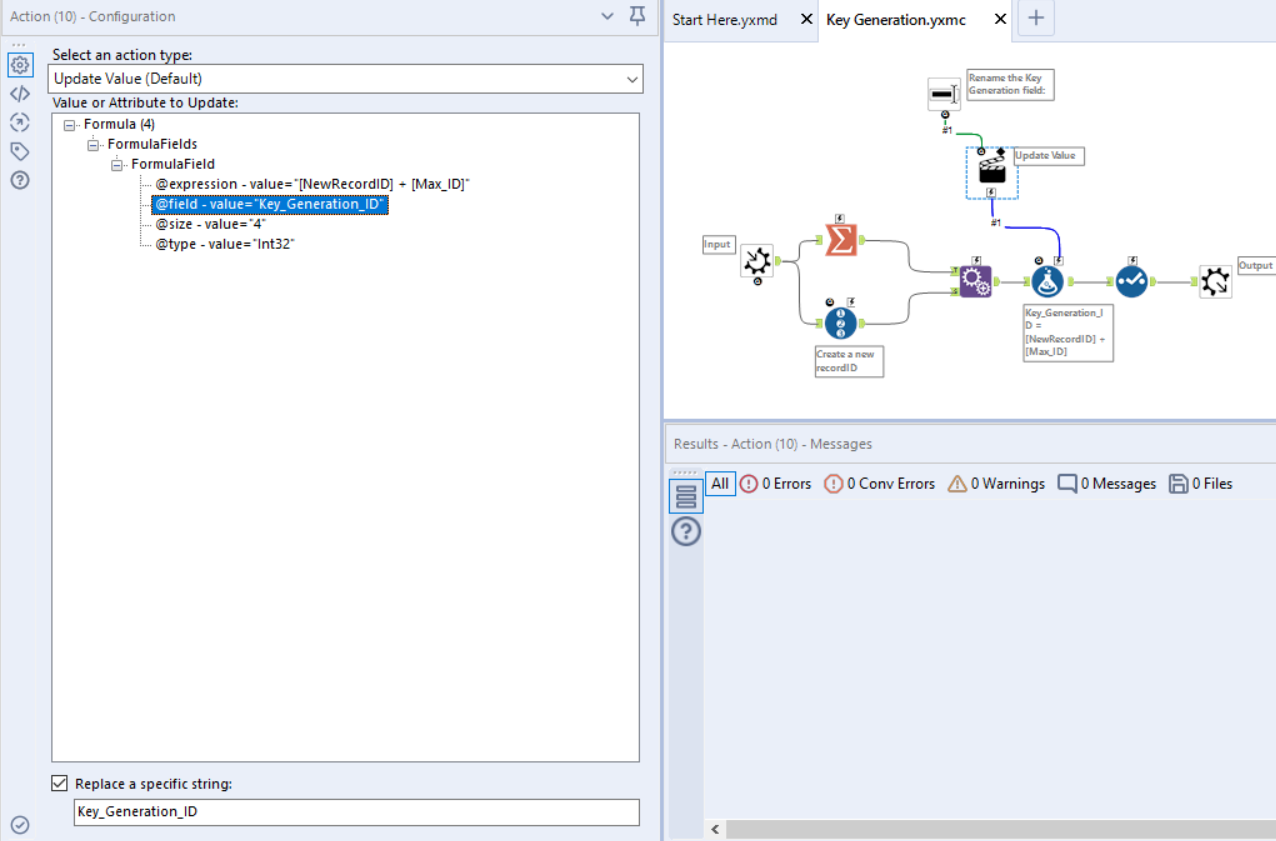
Task: Open the Formula tool with Key_Generation_ID expression
Action: pos(1046,280)
